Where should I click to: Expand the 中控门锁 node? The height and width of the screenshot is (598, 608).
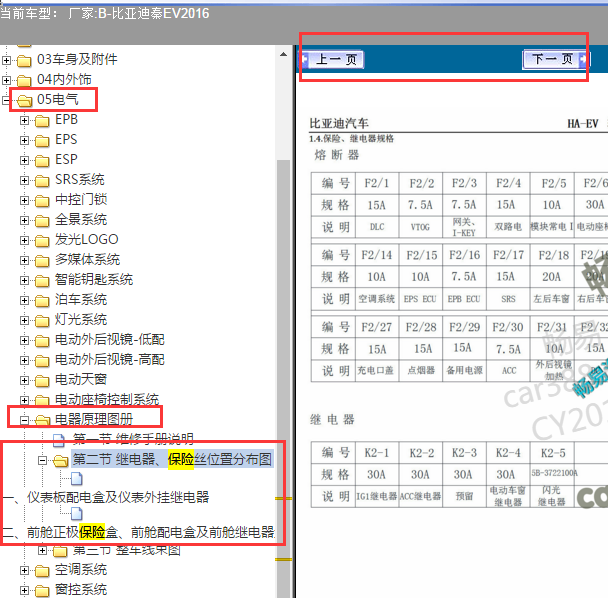24,200
